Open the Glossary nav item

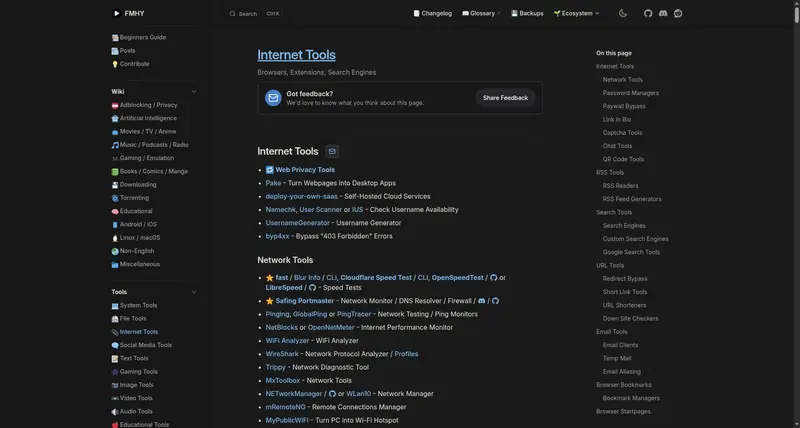point(481,14)
